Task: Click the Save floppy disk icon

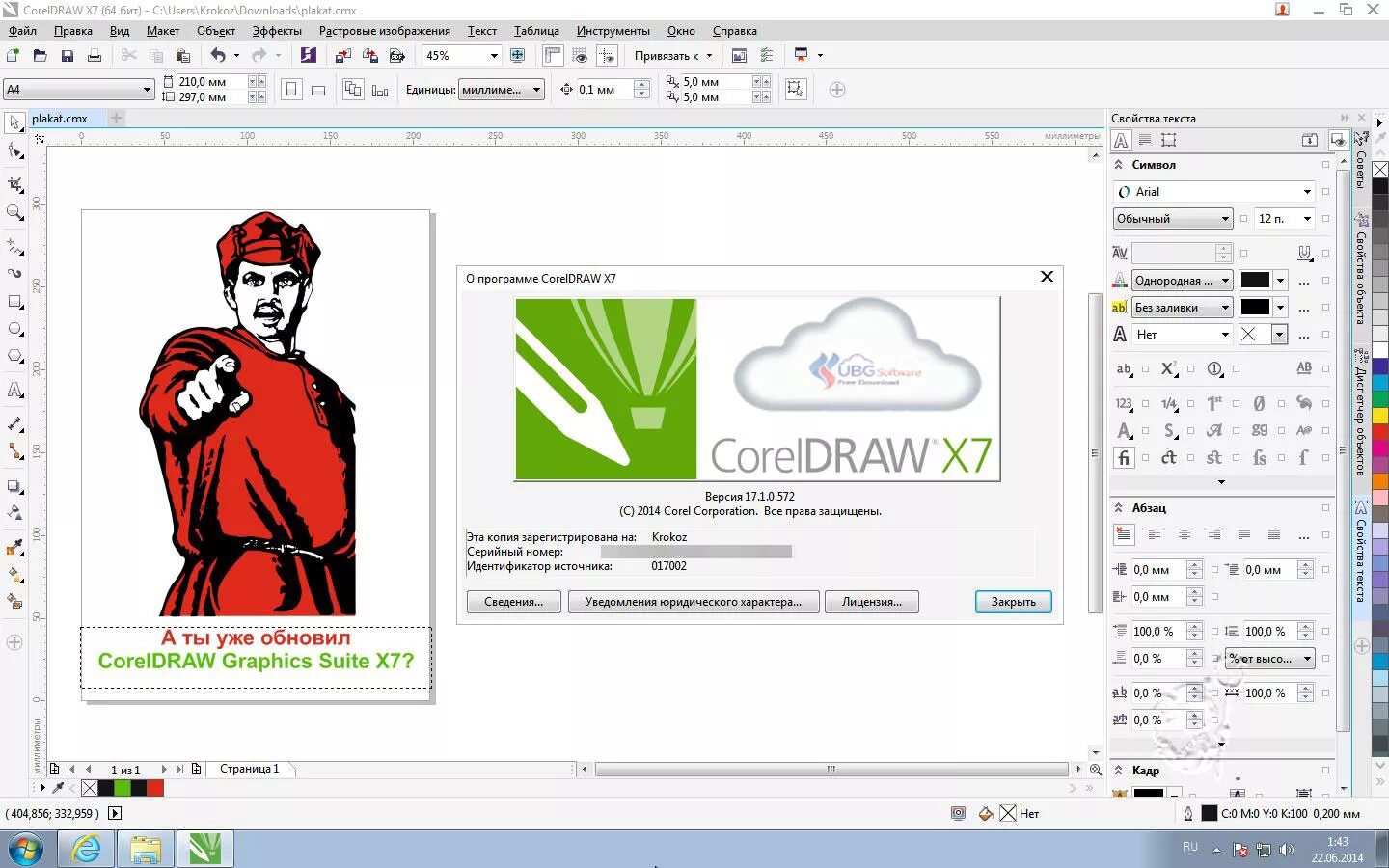Action: point(67,56)
